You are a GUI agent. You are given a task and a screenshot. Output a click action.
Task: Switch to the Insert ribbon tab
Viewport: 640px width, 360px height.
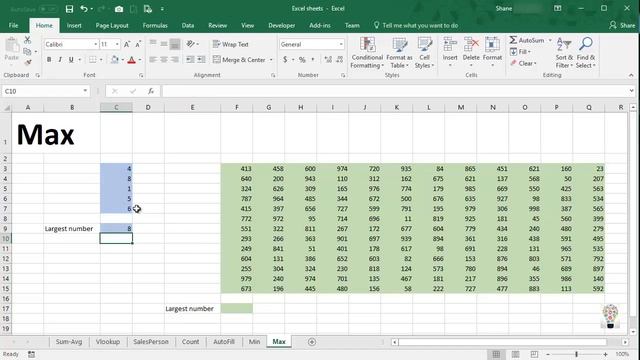[74, 25]
